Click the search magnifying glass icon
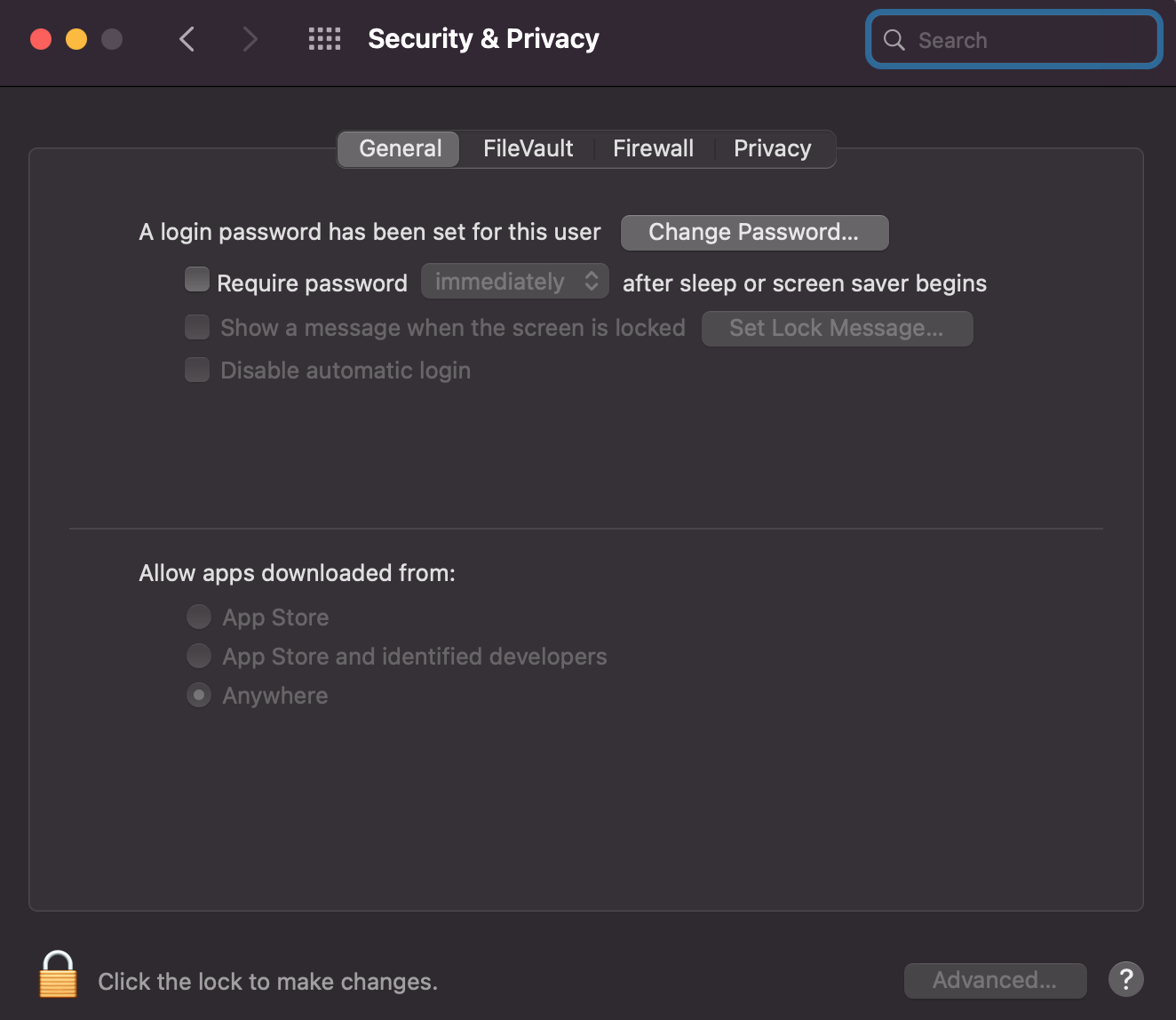The image size is (1176, 1020). point(894,39)
